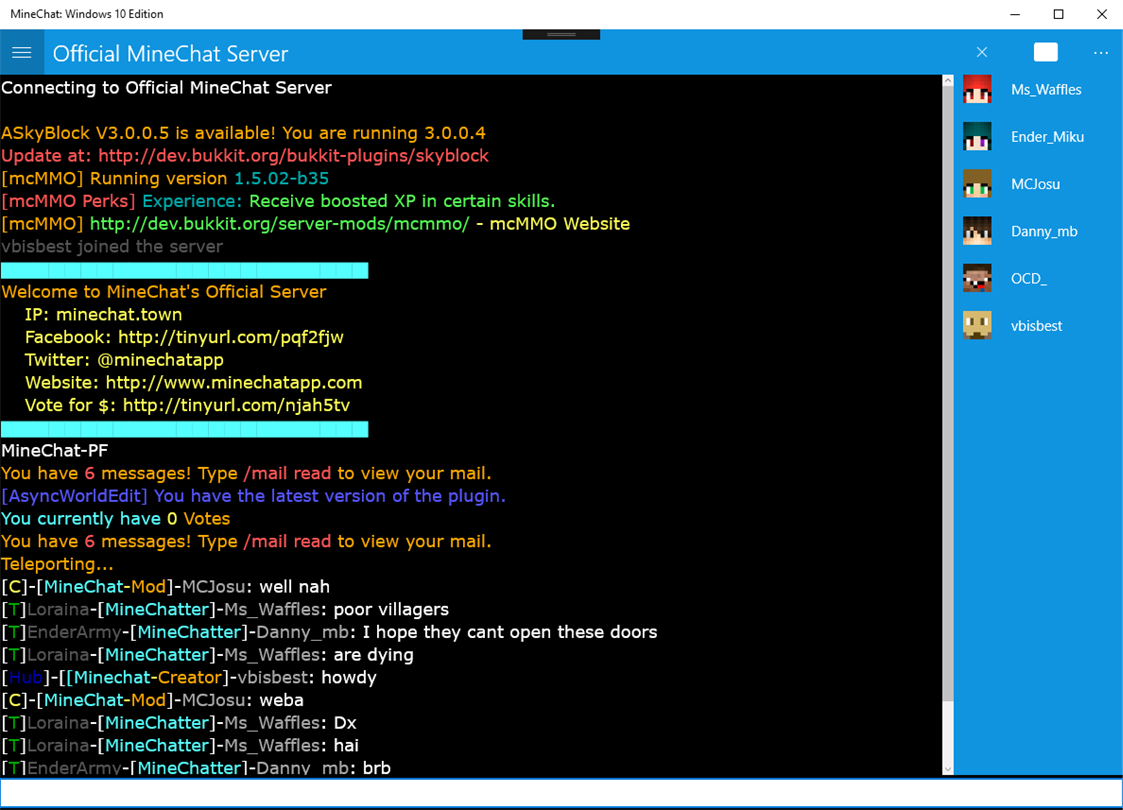1123x810 pixels.
Task: Click the mcMMO Perks Experience line
Action: 278,201
